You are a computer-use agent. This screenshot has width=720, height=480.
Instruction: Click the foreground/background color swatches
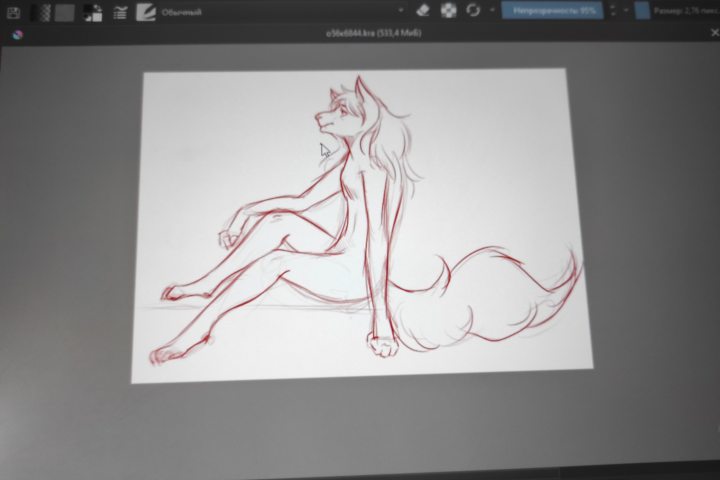click(x=92, y=13)
